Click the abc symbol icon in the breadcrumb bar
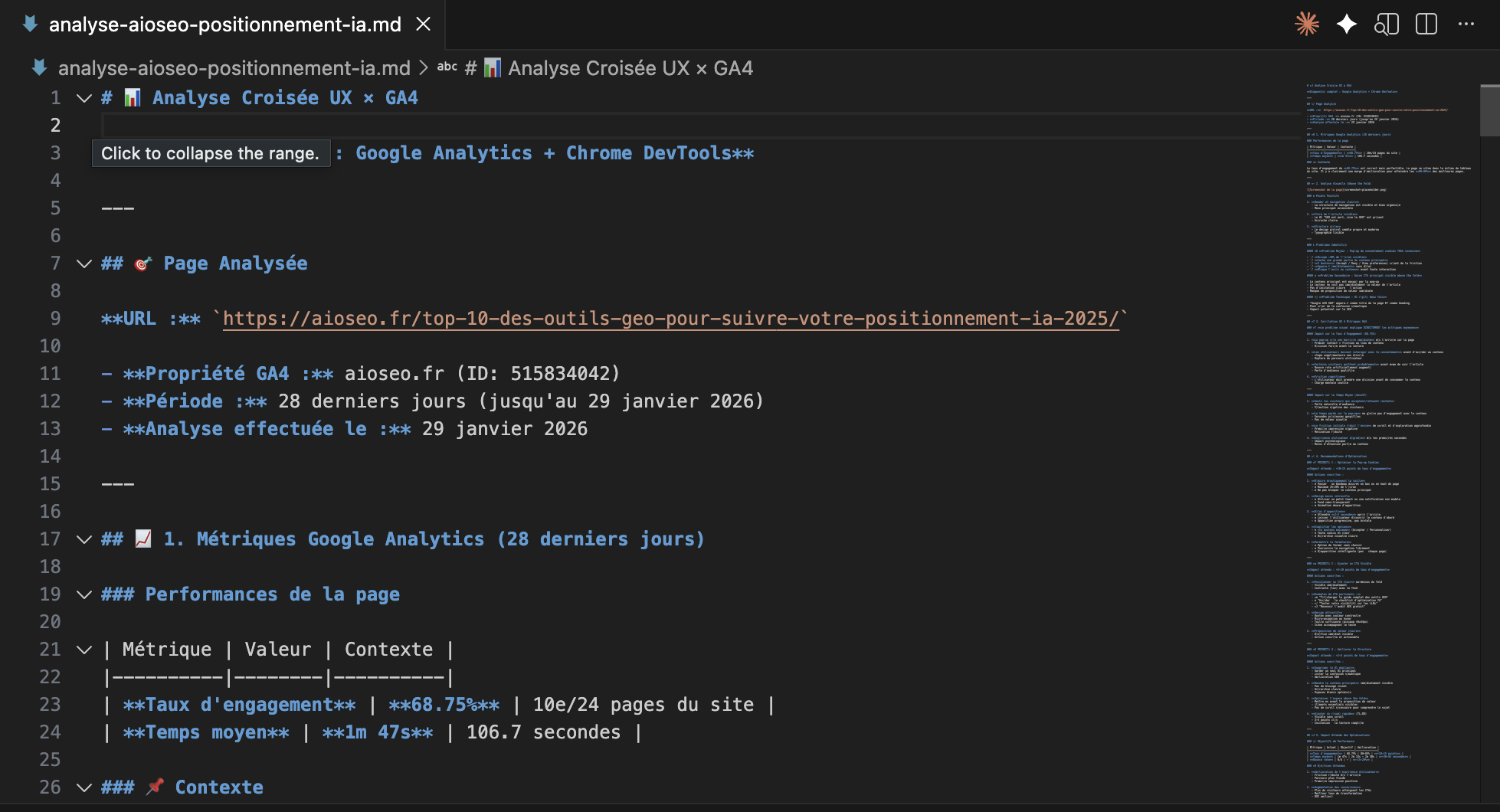 pyautogui.click(x=447, y=67)
